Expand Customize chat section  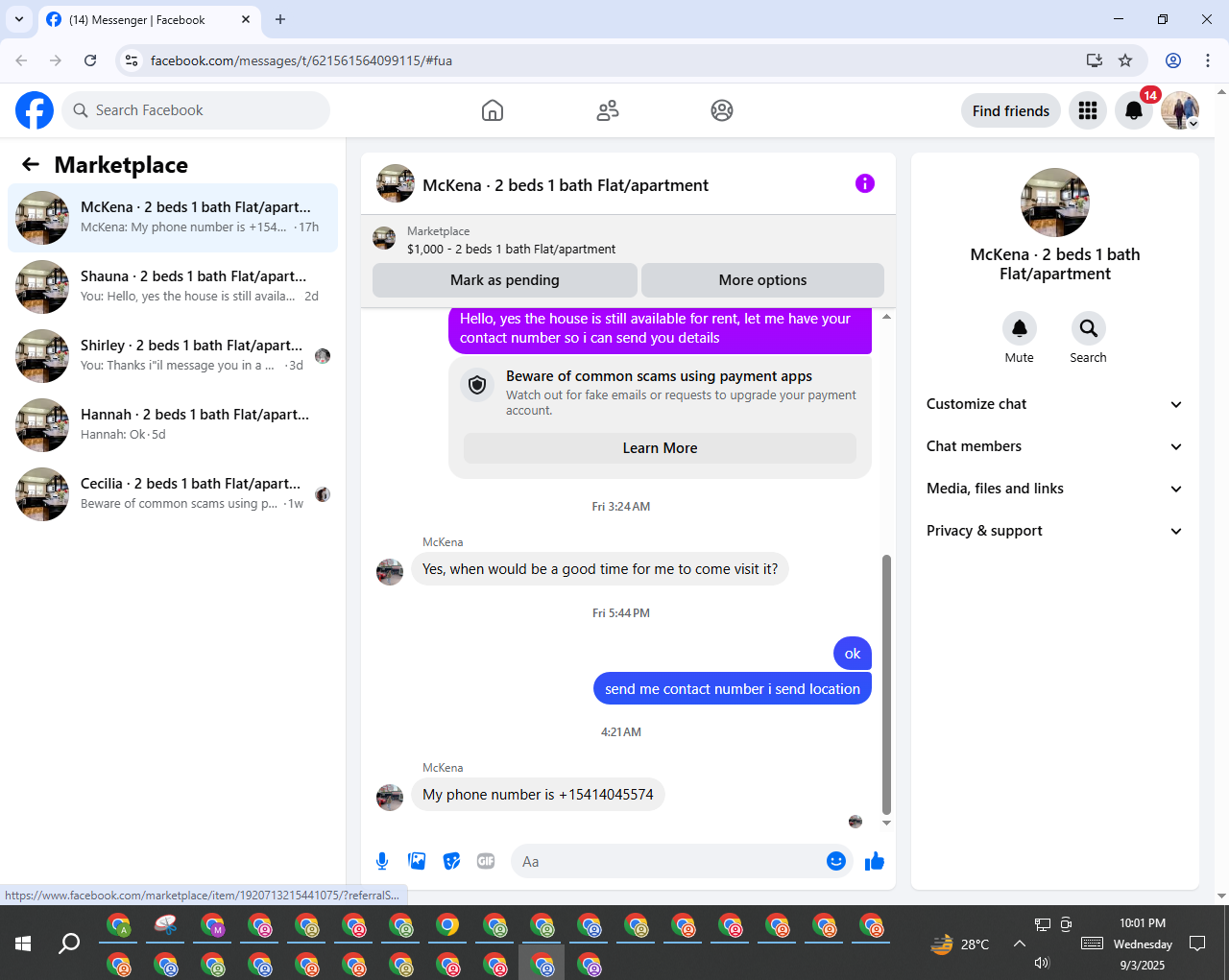(1055, 404)
